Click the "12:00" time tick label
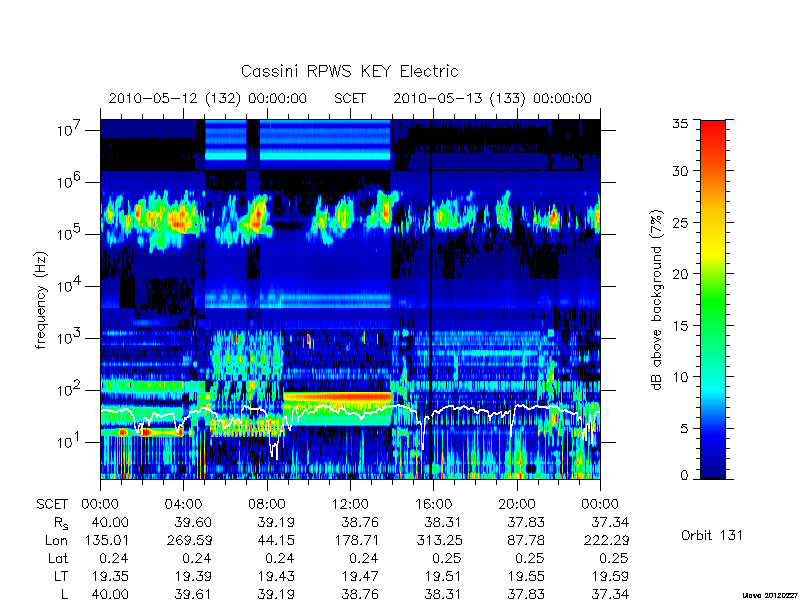 tap(350, 504)
